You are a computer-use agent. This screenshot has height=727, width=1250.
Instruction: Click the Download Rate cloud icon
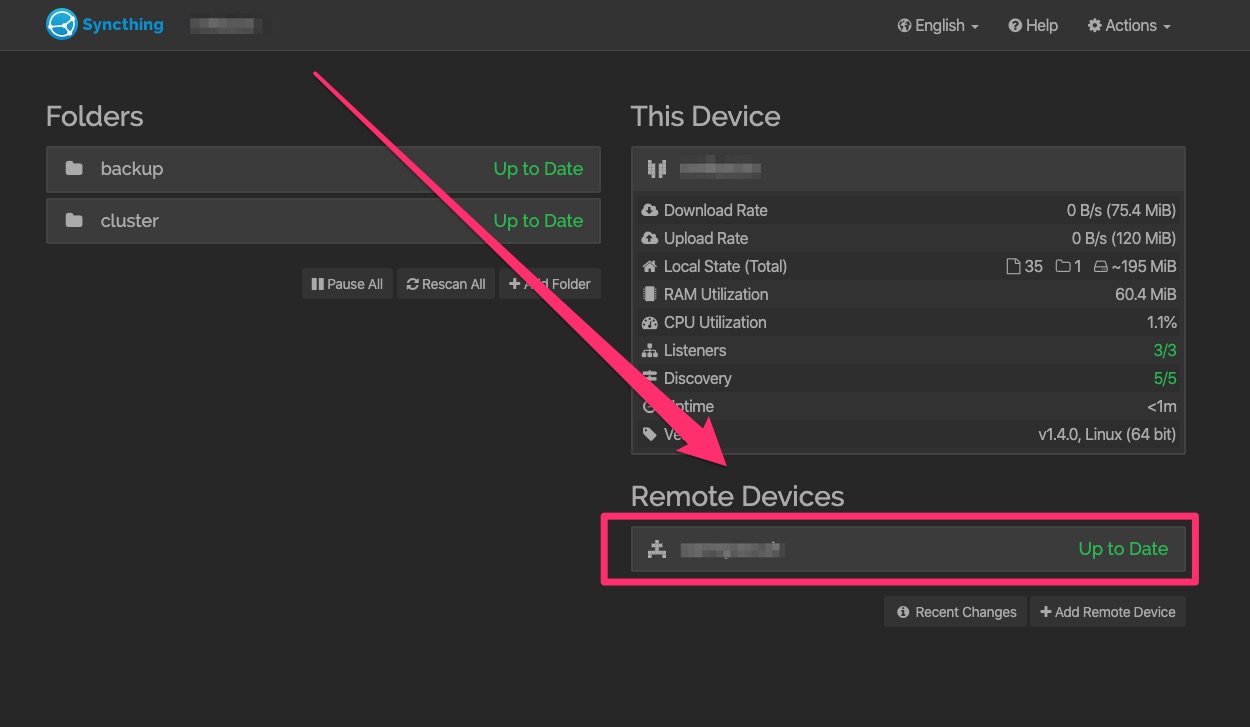point(650,211)
